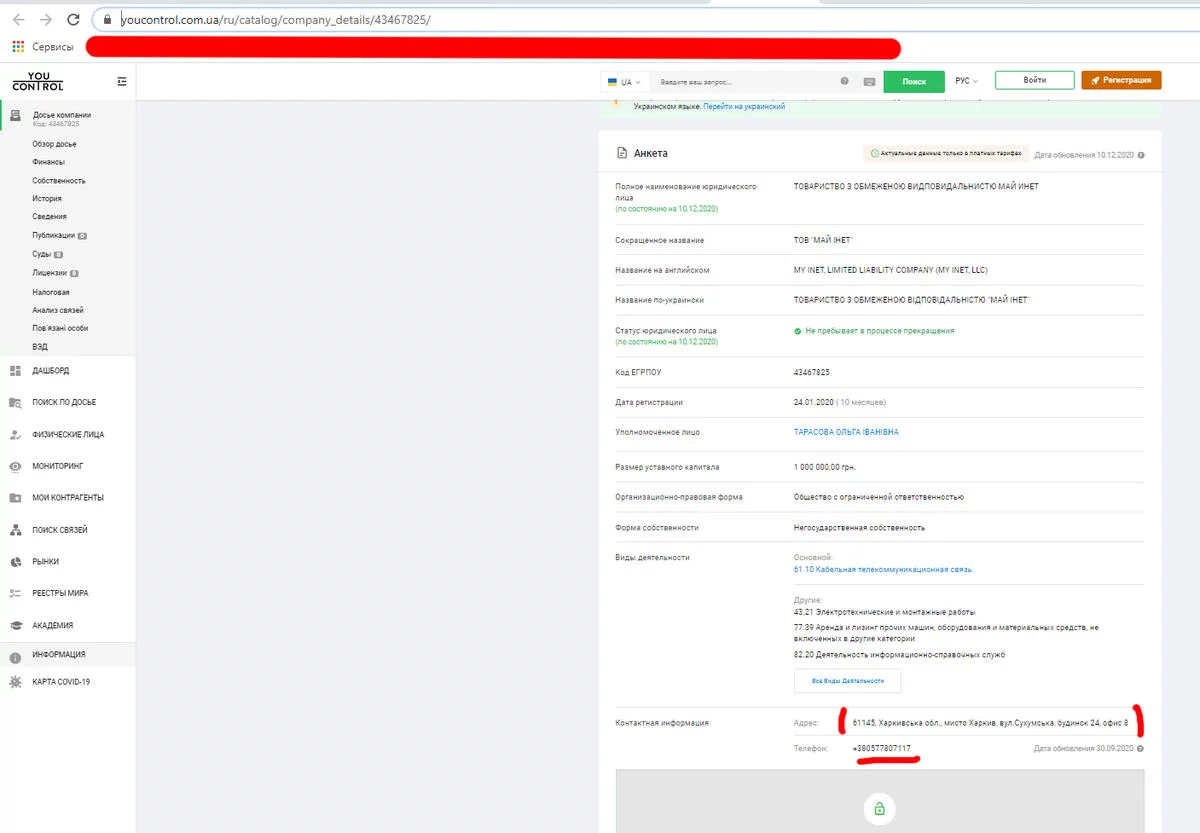Image resolution: width=1200 pixels, height=833 pixels.
Task: Click the Академия graduation cap icon
Action: (x=15, y=625)
